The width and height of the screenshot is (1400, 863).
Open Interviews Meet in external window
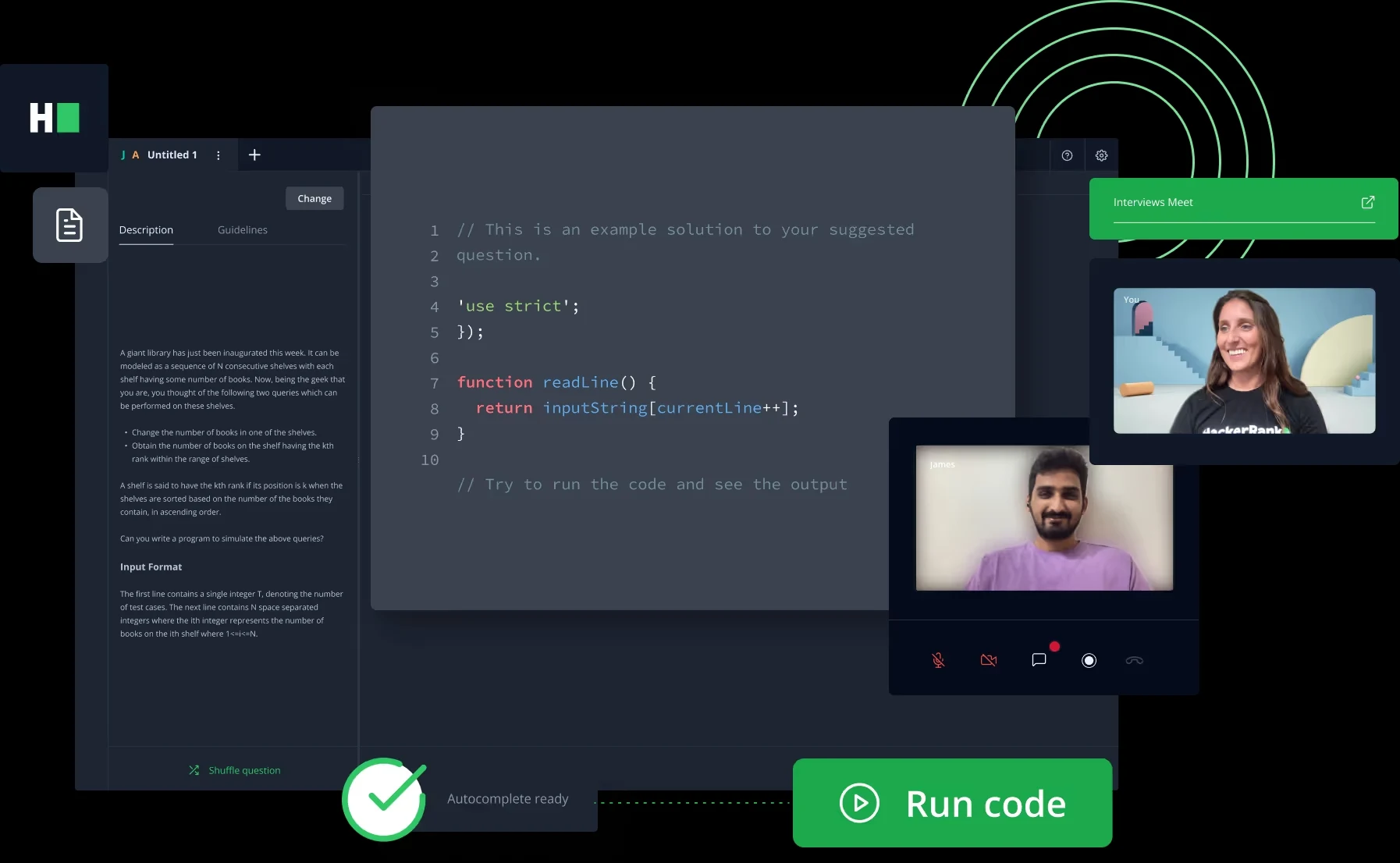[1367, 203]
